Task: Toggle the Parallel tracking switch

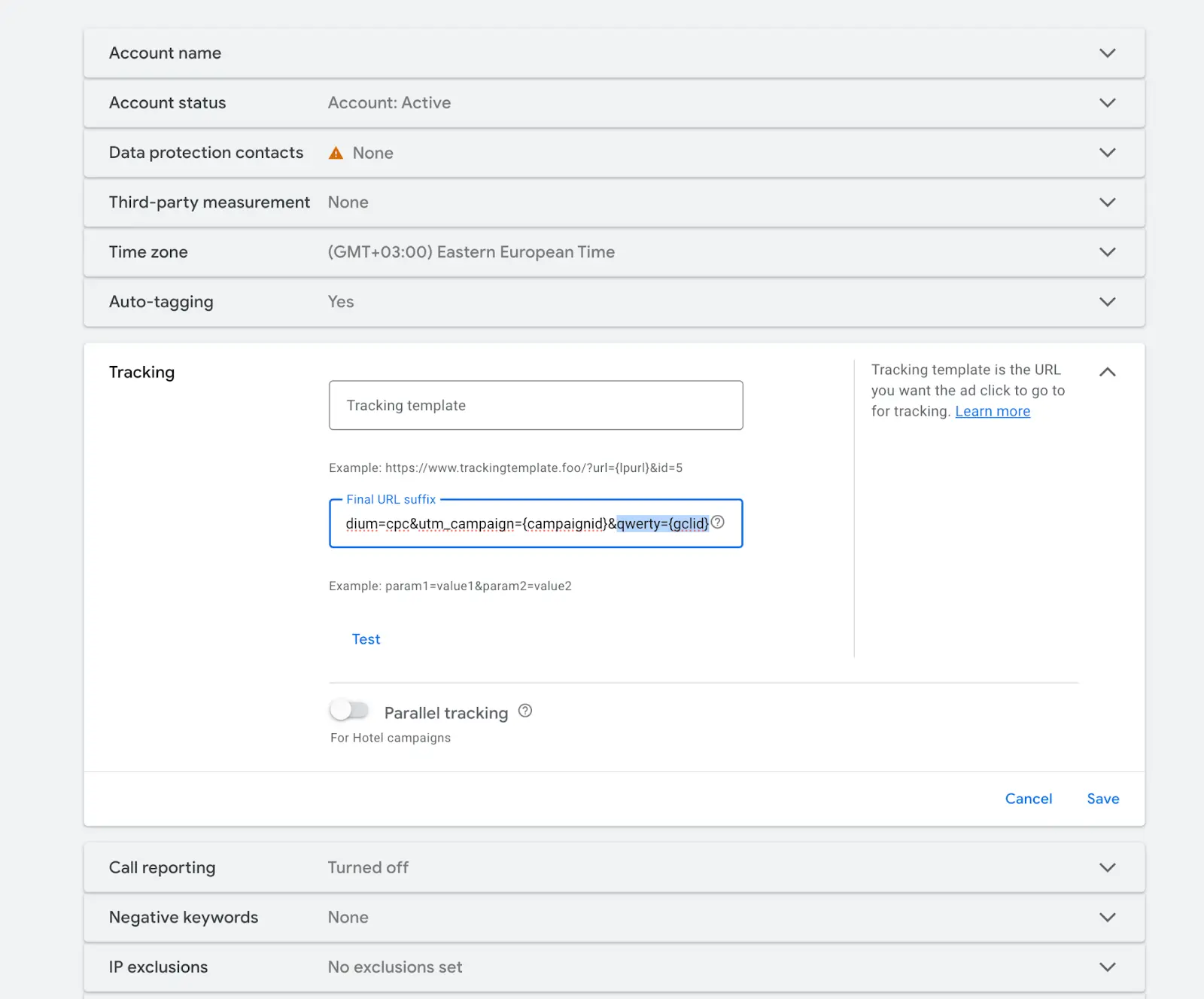Action: click(349, 710)
